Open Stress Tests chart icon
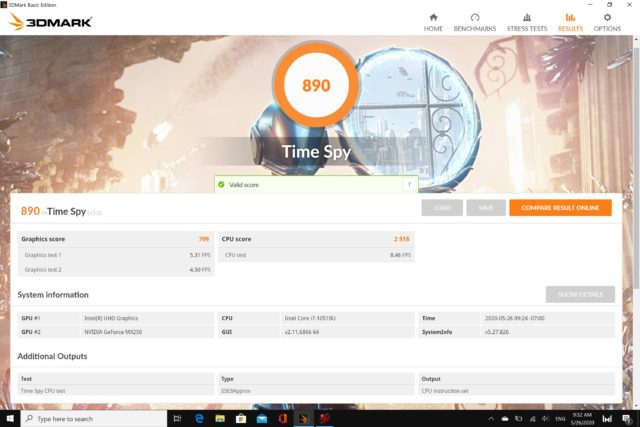Image resolution: width=640 pixels, height=427 pixels. (527, 18)
